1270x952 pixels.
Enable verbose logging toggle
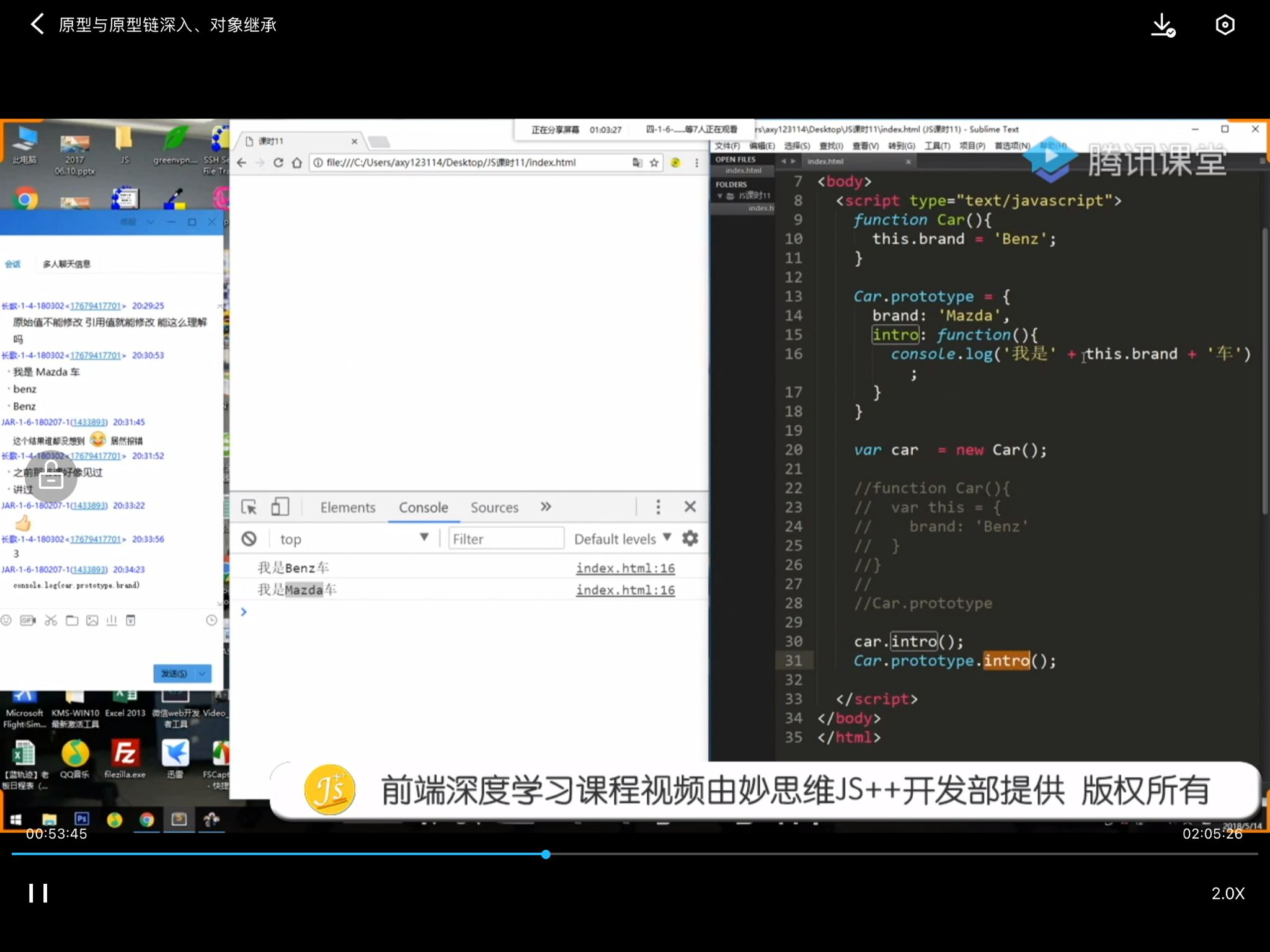620,538
